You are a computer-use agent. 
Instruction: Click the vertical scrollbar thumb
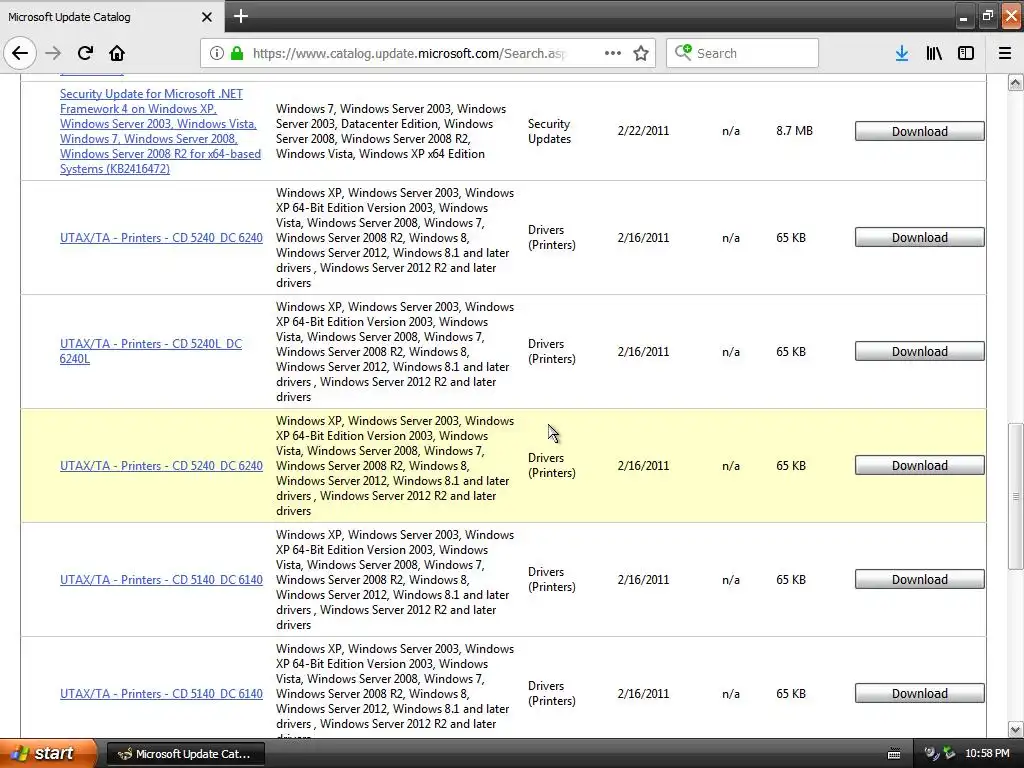click(1015, 496)
